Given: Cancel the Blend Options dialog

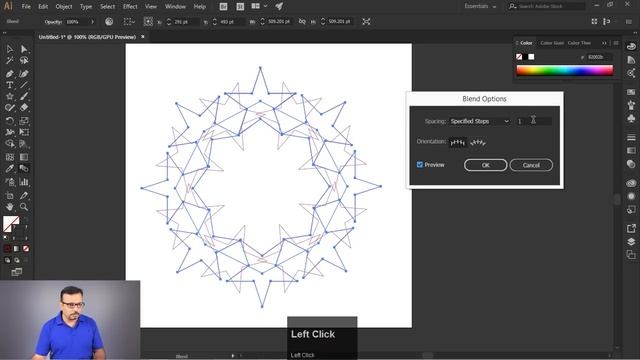Looking at the screenshot, I should [531, 165].
